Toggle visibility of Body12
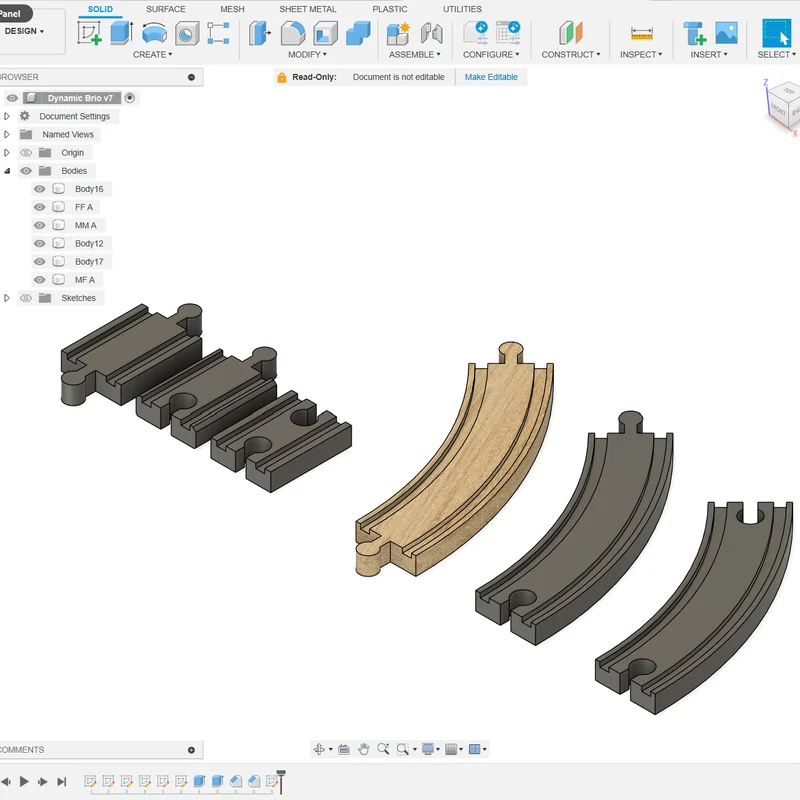 (x=39, y=243)
